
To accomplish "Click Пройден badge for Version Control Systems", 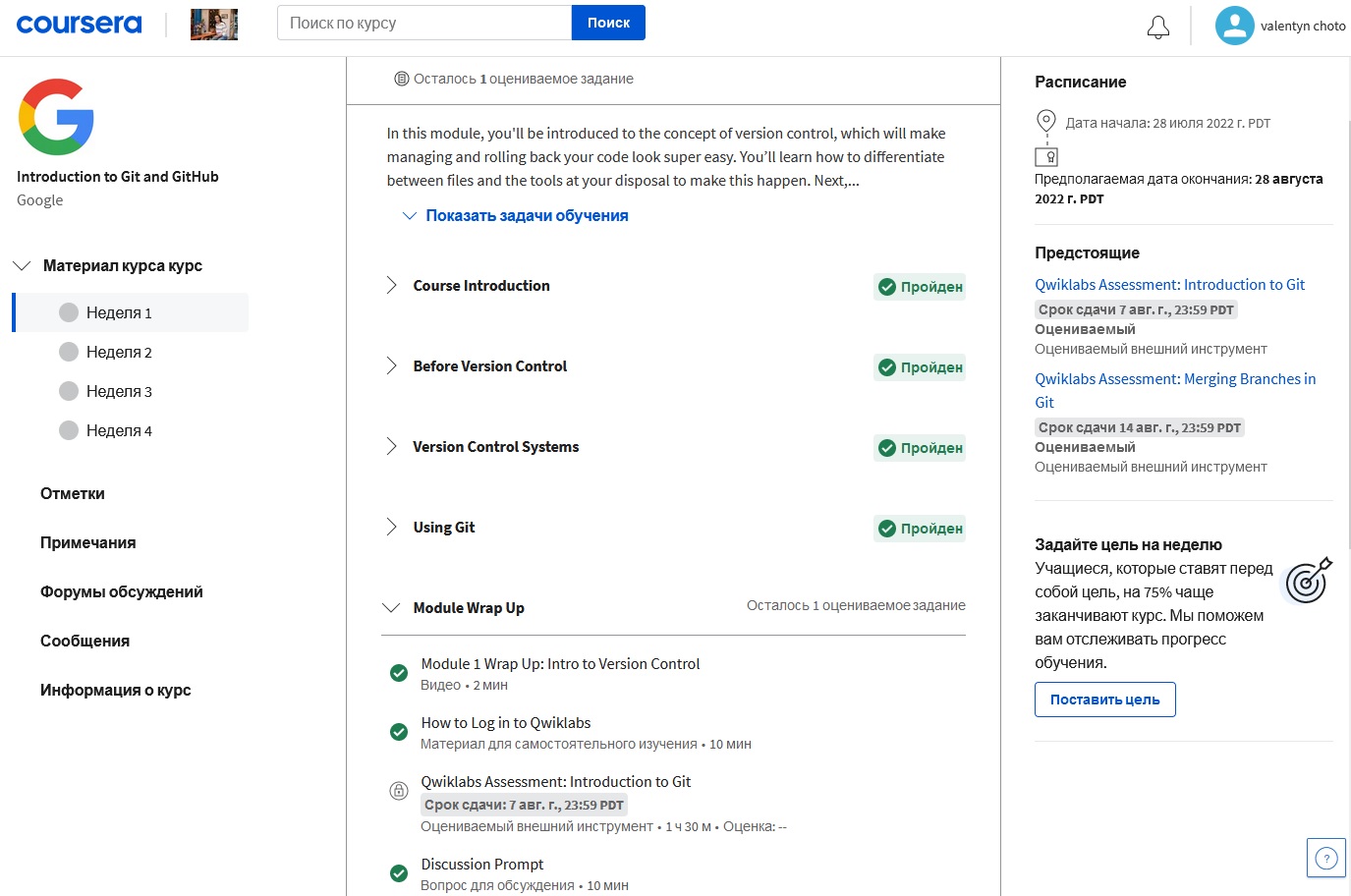I will pyautogui.click(x=920, y=448).
